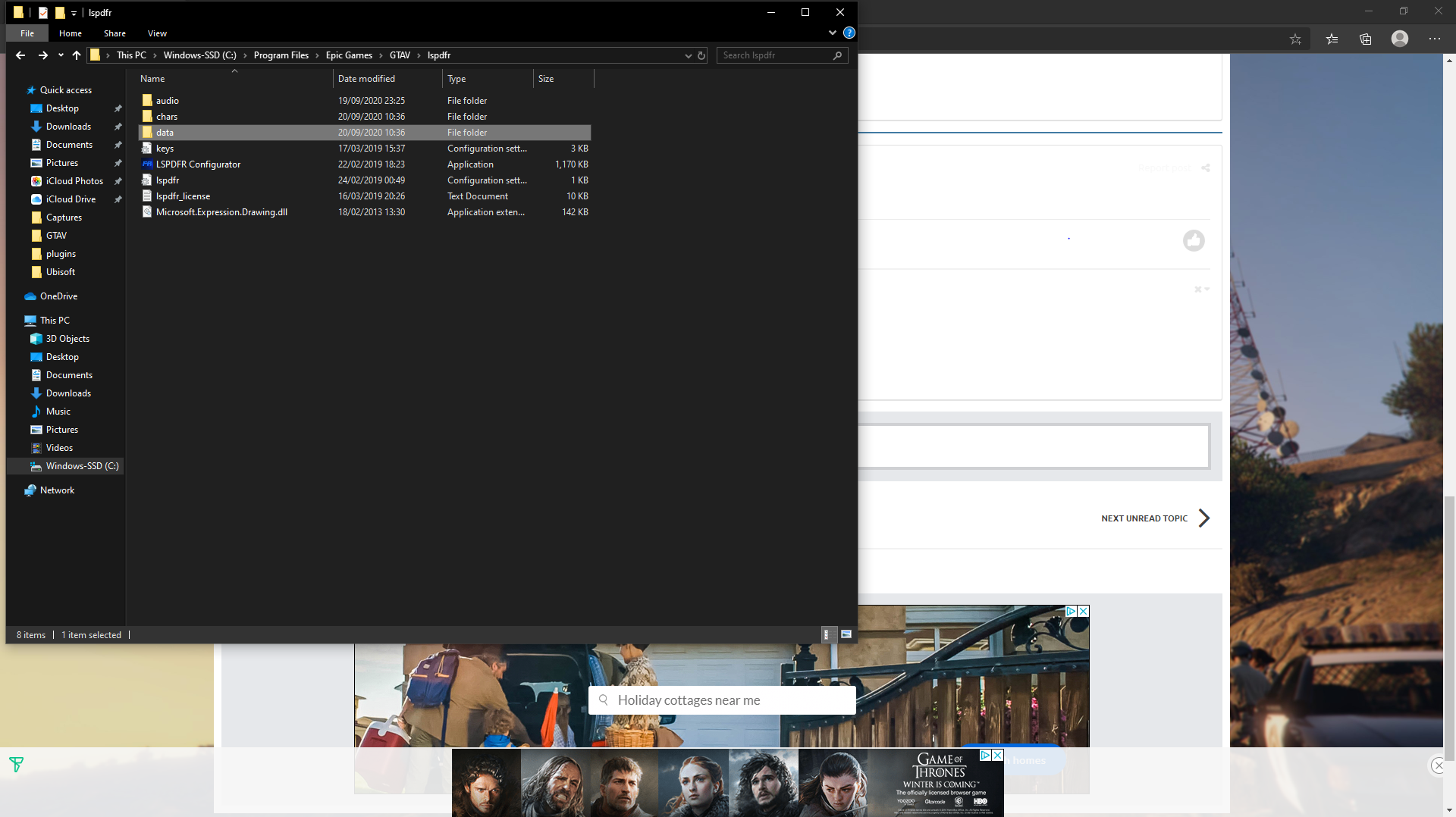Select This PC in the address breadcrumb
Viewport: 1456px width, 817px height.
point(131,55)
